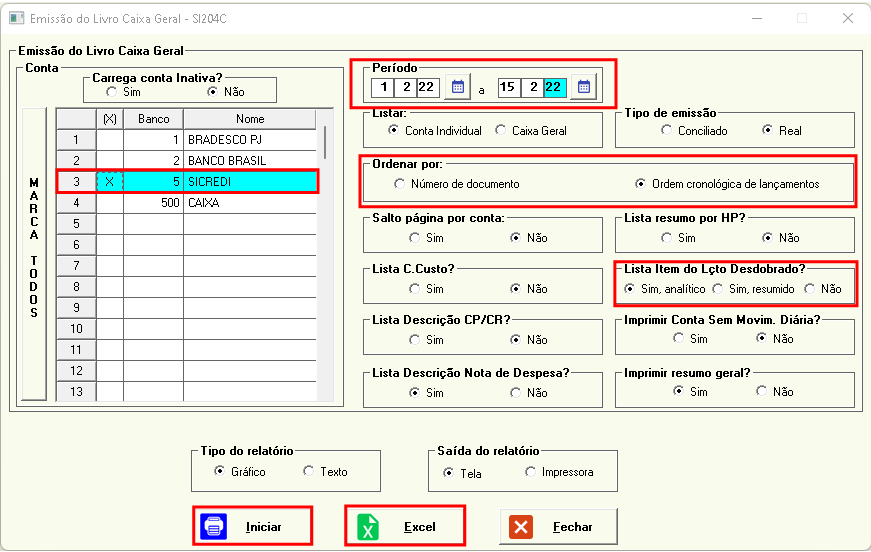Open the end date calendar picker
The image size is (871, 552).
584,87
